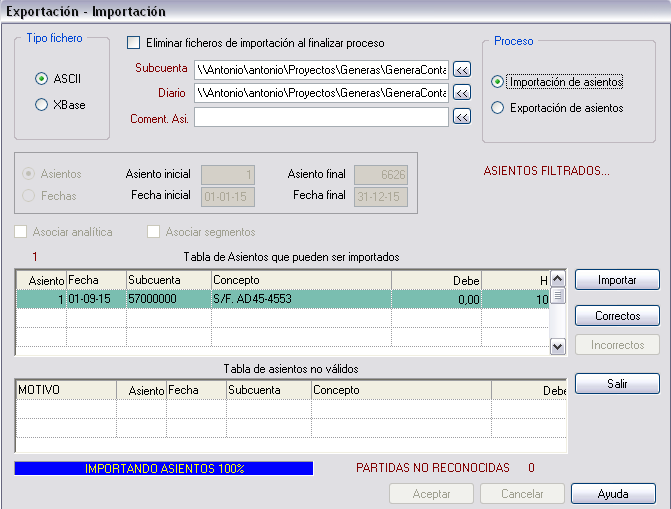
Task: Toggle the Asociar analítica checkbox
Action: point(21,232)
